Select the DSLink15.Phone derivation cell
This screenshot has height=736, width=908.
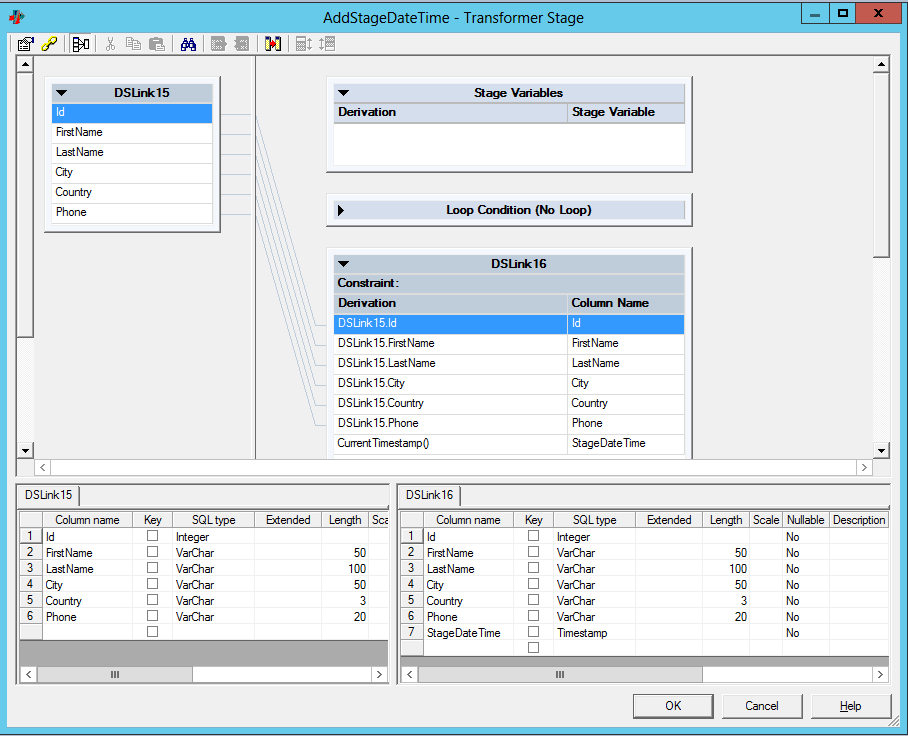451,423
